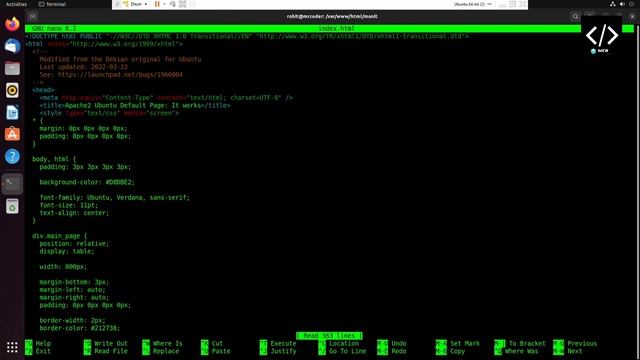Place cursor on the title line 'Apache2 Ubuntu Default Page'
Image resolution: width=640 pixels, height=360 pixels.
(135, 105)
